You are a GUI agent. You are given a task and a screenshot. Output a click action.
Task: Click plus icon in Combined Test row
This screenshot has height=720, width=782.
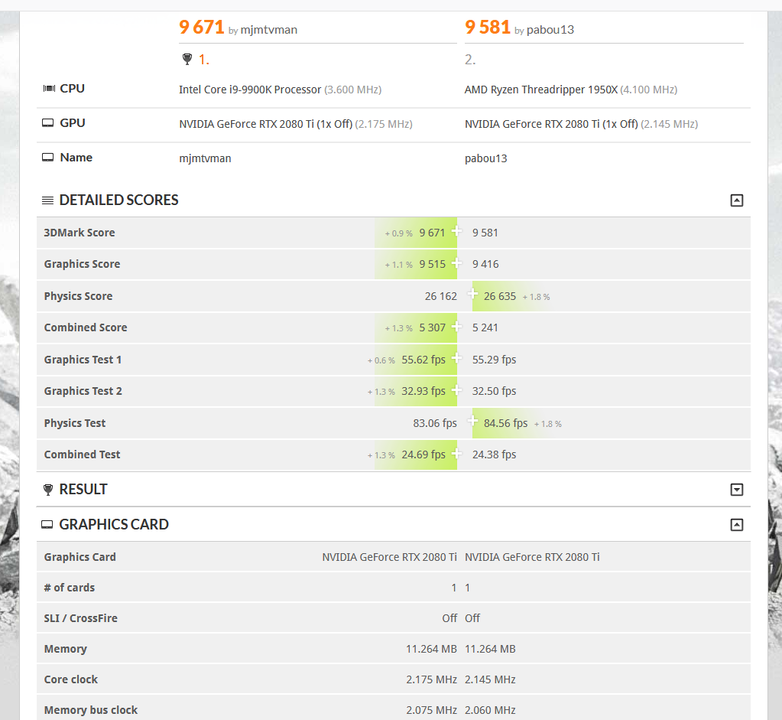[x=456, y=453]
